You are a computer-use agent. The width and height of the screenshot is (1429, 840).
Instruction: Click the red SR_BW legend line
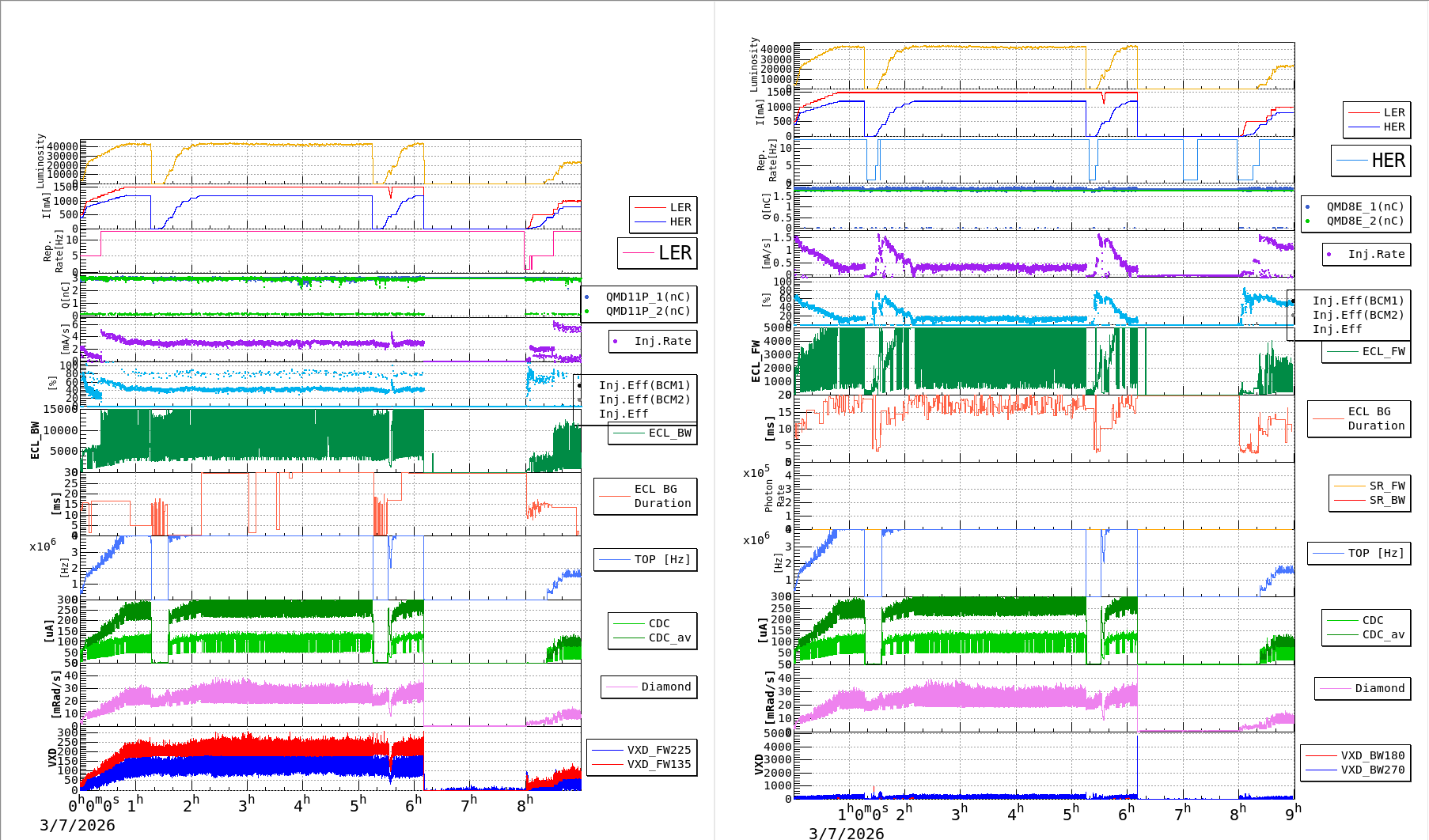point(1349,501)
